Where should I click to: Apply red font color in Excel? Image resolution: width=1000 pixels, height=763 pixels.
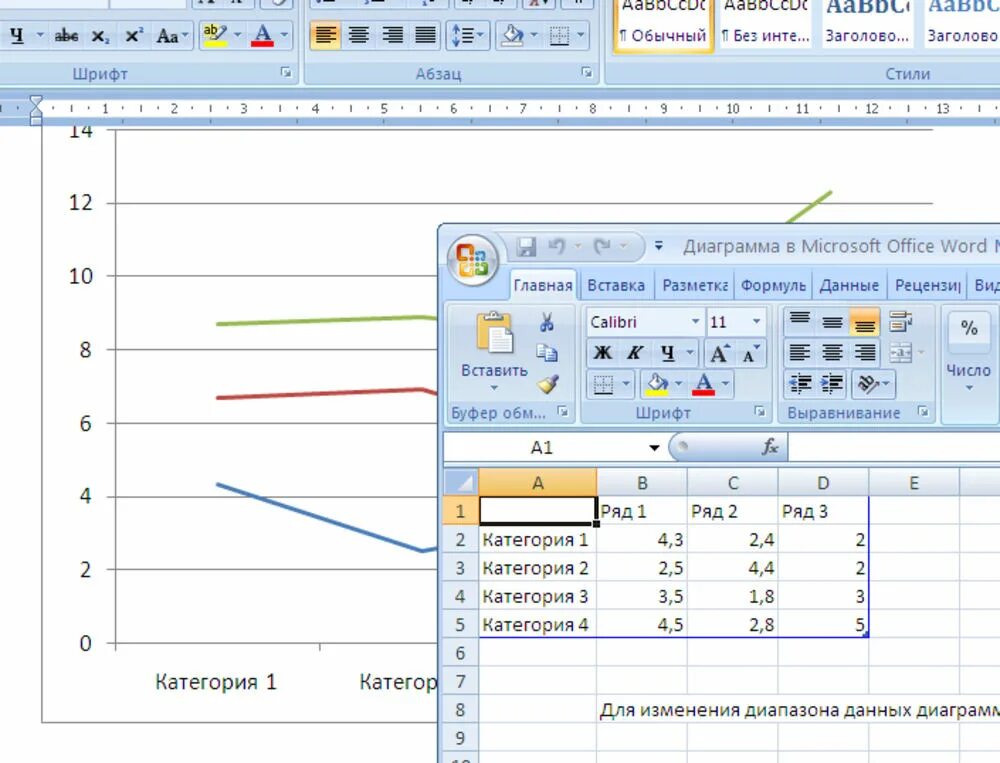704,384
